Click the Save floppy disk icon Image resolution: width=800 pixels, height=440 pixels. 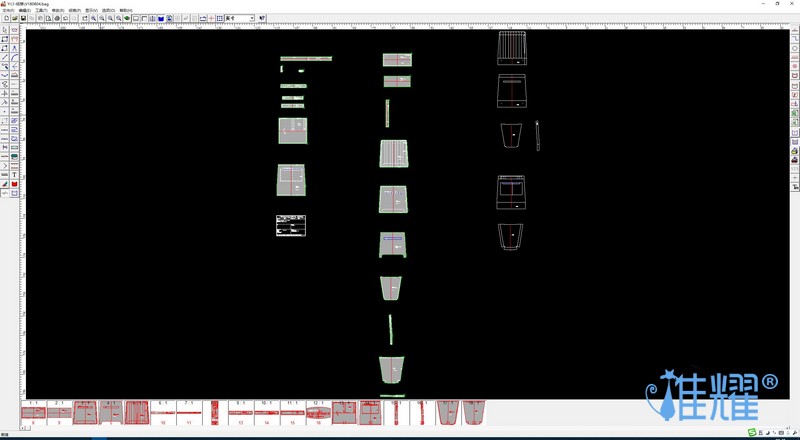click(x=22, y=18)
